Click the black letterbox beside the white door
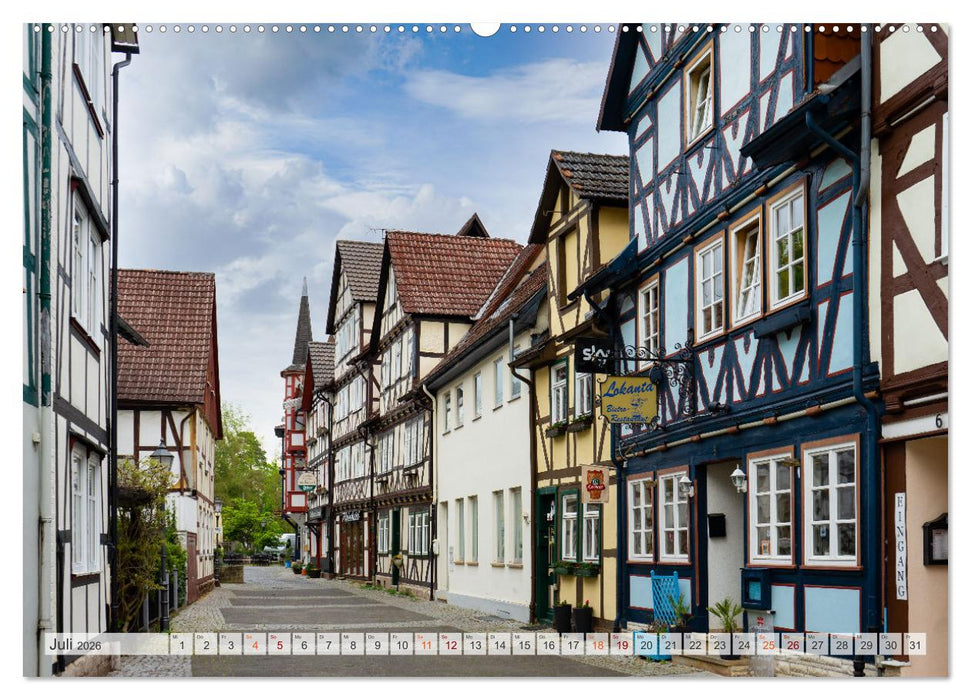The height and width of the screenshot is (700, 971). 717,524
